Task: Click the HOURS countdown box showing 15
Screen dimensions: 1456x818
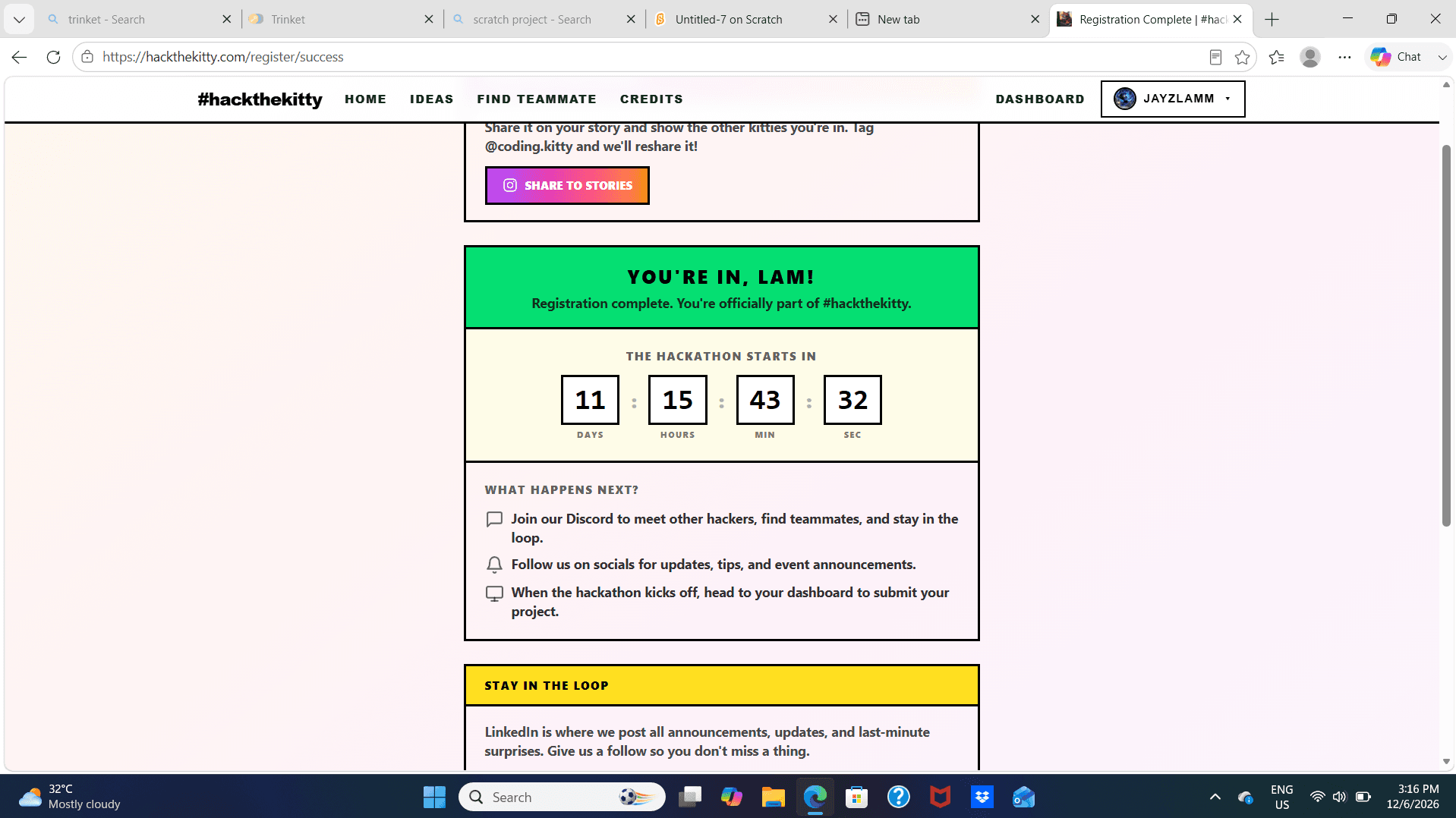Action: coord(677,400)
